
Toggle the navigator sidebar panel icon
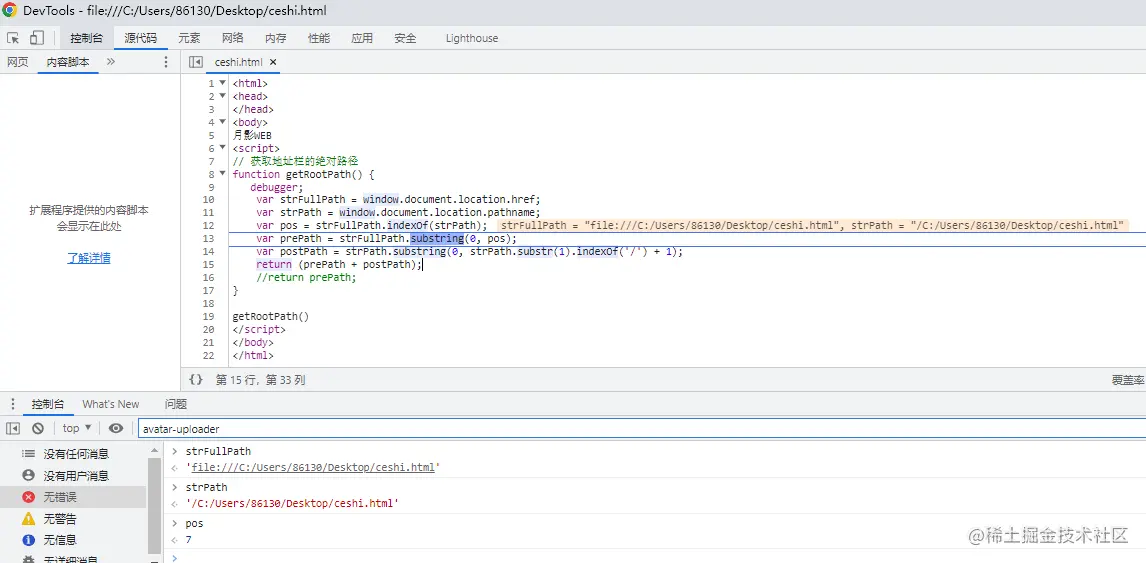point(195,62)
